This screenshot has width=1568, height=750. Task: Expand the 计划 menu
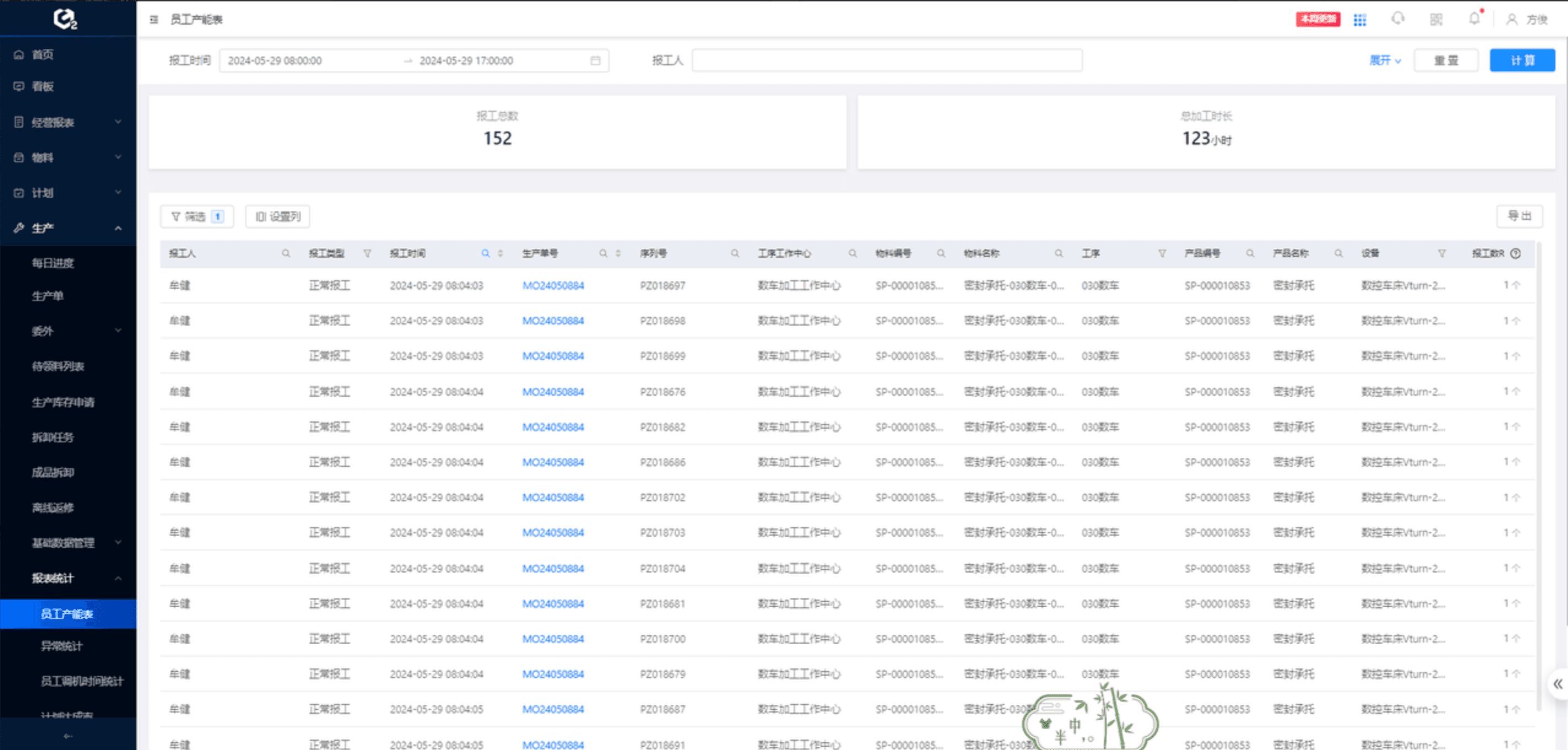[x=68, y=193]
